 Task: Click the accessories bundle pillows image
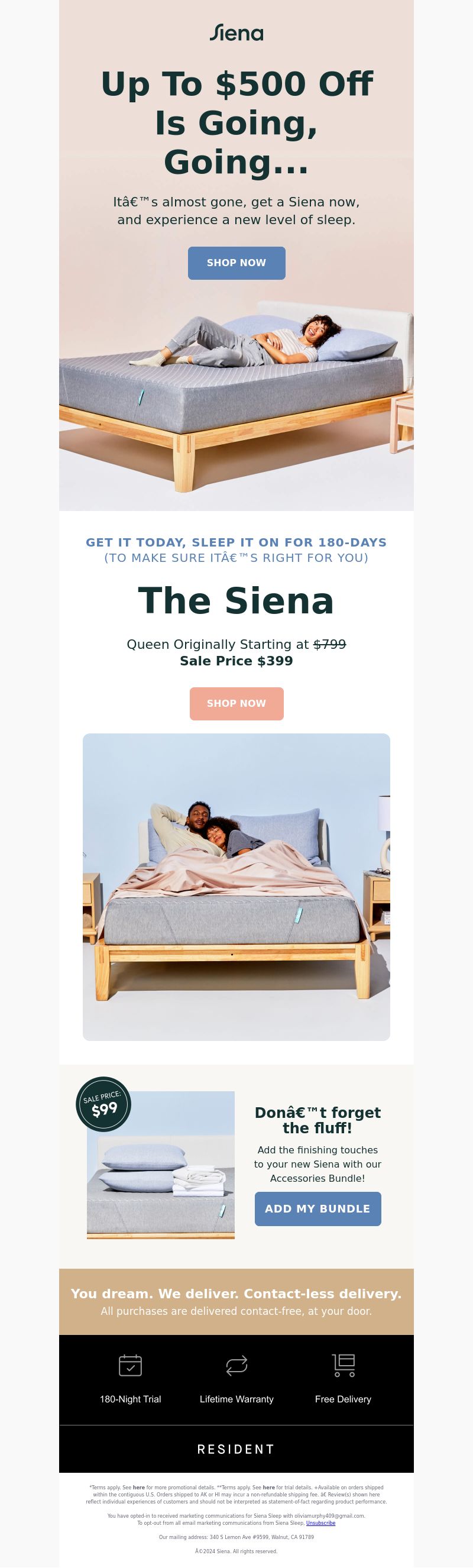161,1165
